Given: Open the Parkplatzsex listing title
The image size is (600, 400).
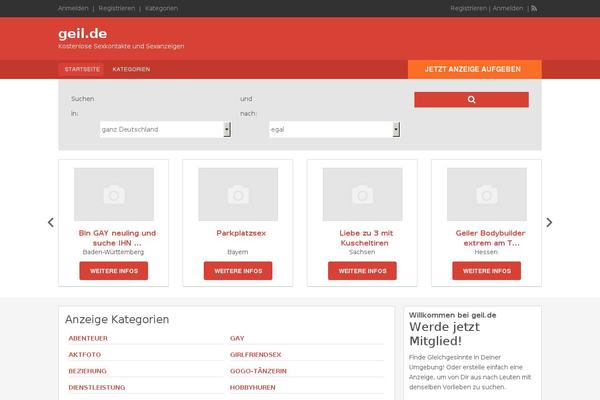Looking at the screenshot, I should click(x=241, y=233).
